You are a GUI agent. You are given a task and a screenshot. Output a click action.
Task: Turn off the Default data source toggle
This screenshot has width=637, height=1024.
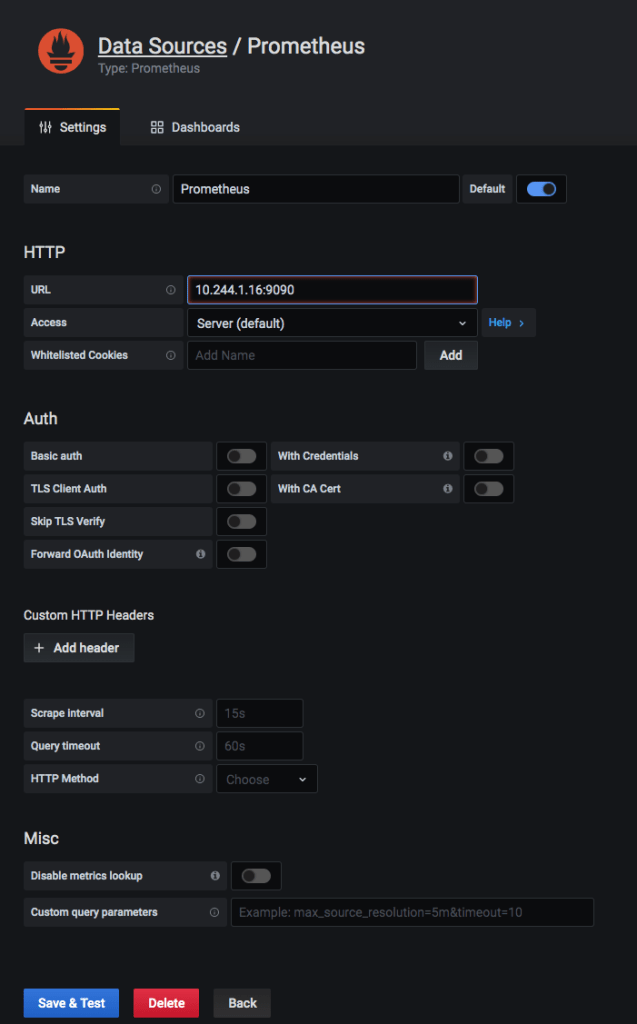(541, 189)
